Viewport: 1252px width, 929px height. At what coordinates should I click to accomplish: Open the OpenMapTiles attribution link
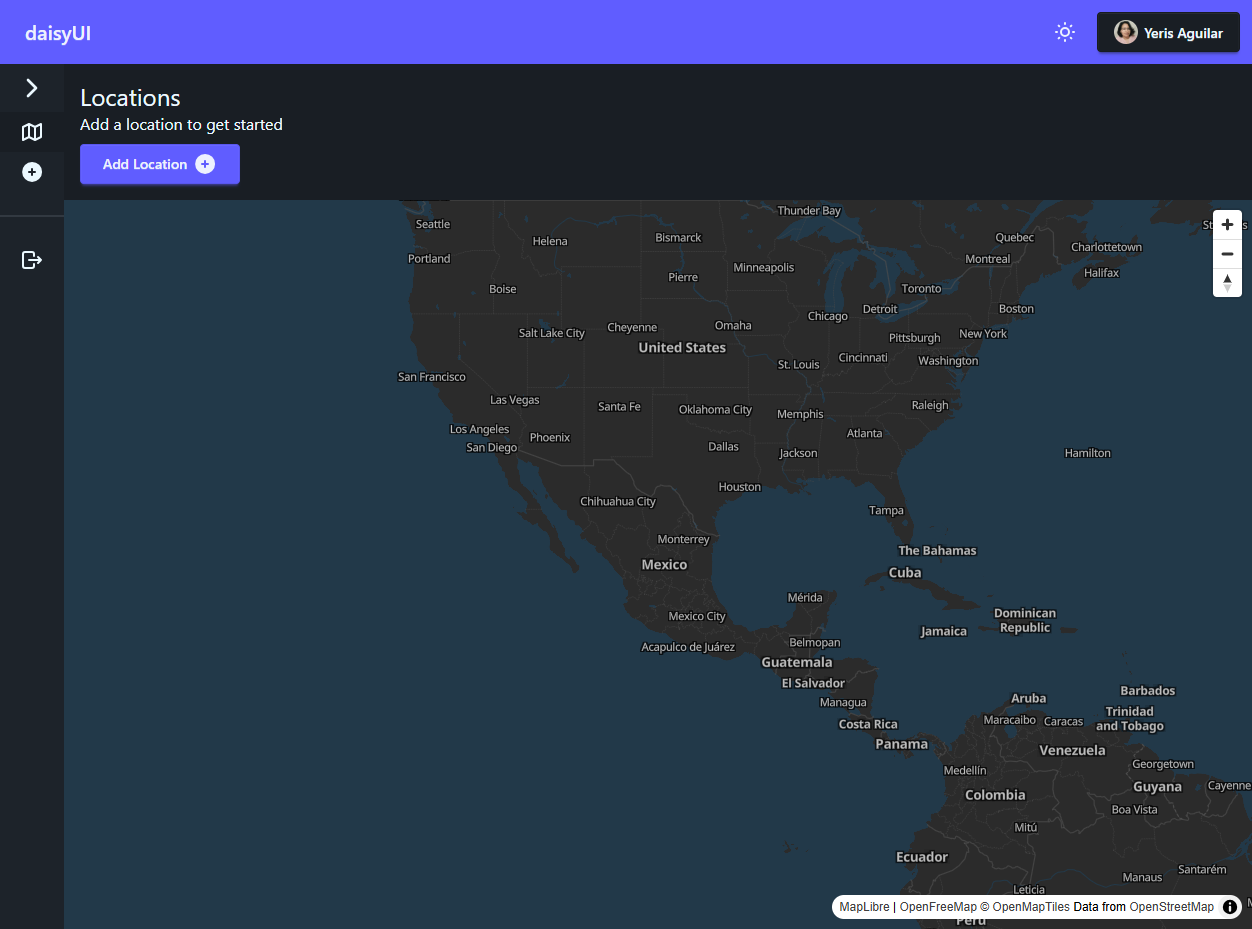[x=1031, y=907]
